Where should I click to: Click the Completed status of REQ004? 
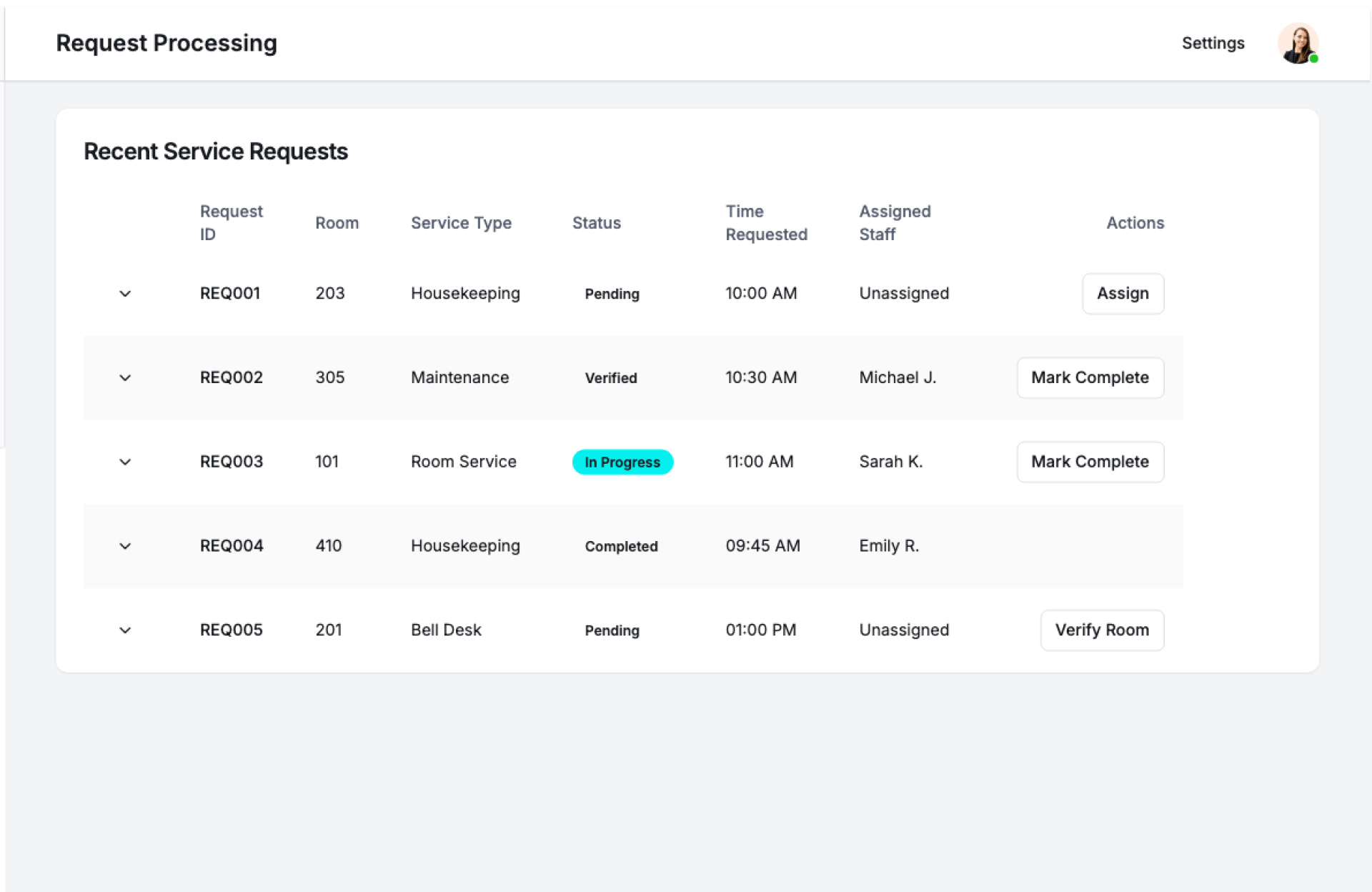click(x=621, y=547)
